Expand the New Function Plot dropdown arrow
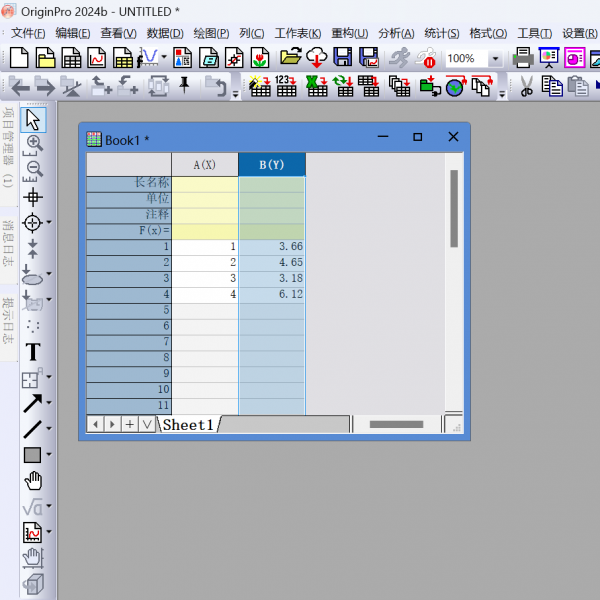The width and height of the screenshot is (600, 600). coord(164,57)
